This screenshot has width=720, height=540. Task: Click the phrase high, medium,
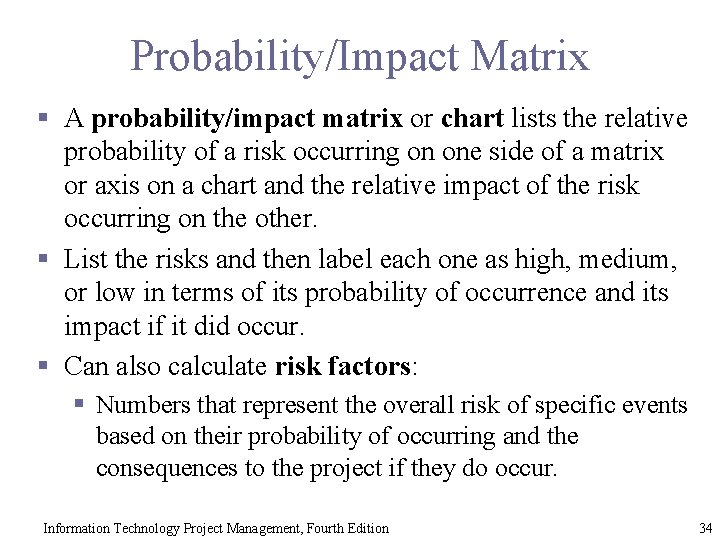(596, 260)
